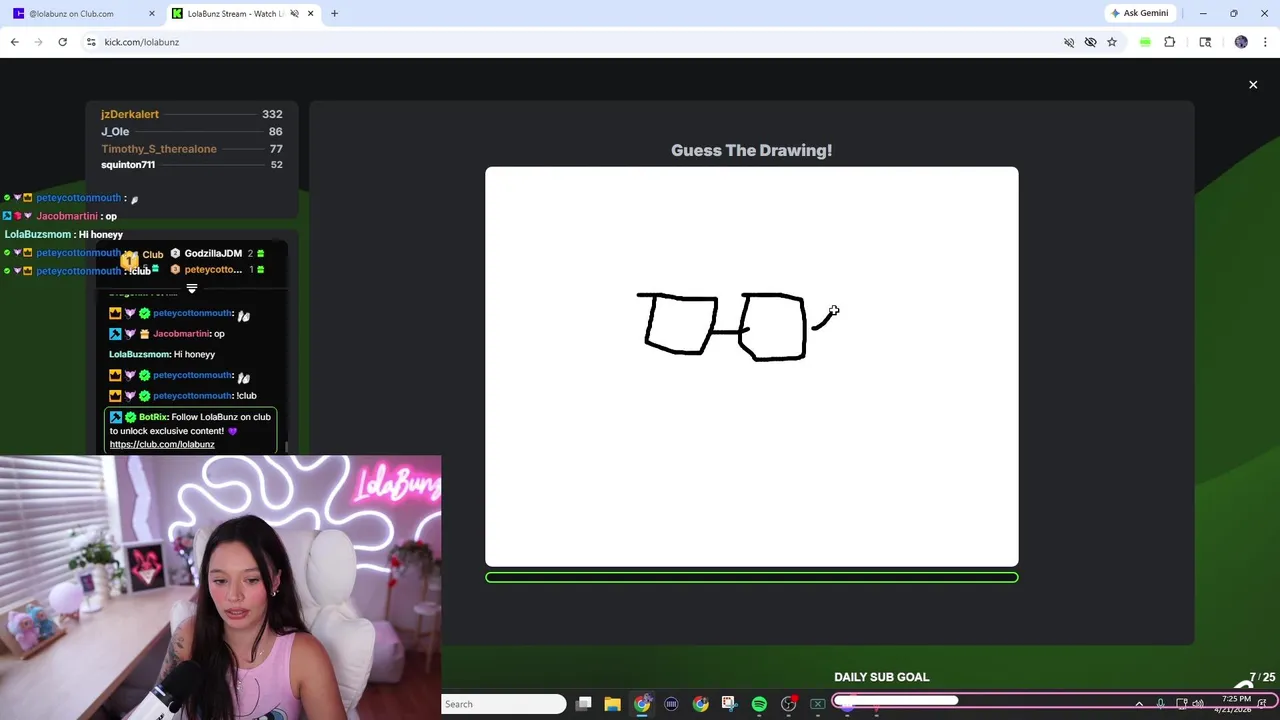
Task: Unmute the tab via its muted speaker icon
Action: [294, 14]
